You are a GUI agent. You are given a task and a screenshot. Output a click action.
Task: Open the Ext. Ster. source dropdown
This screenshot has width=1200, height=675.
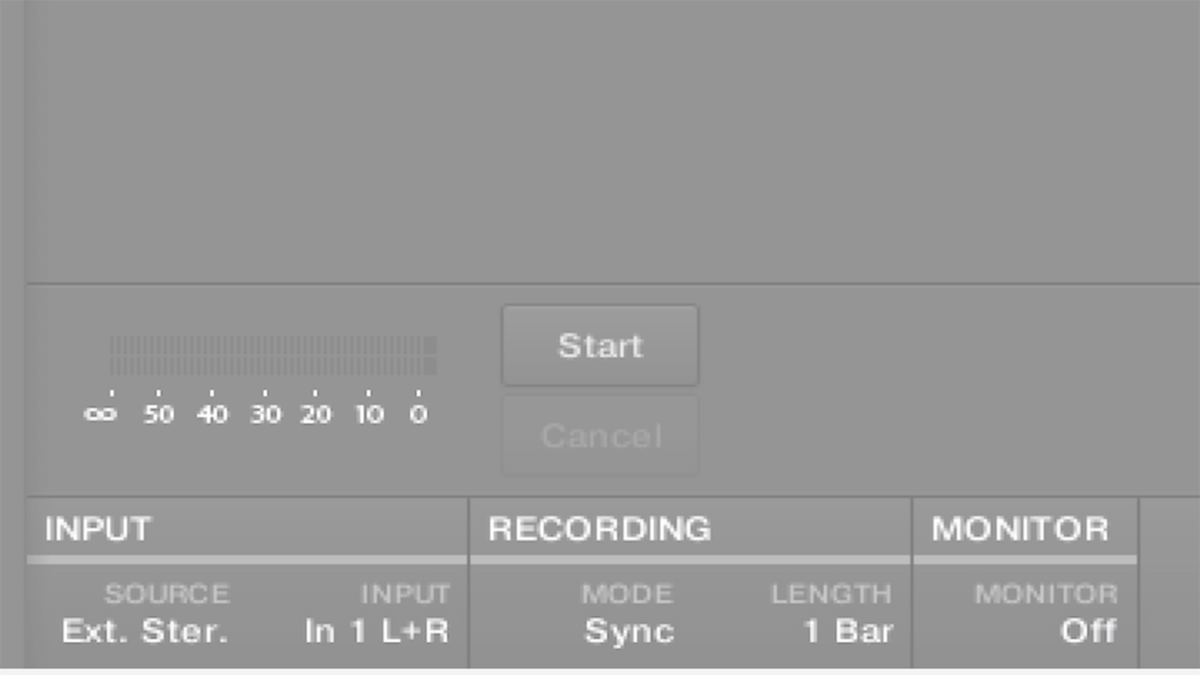[x=145, y=632]
